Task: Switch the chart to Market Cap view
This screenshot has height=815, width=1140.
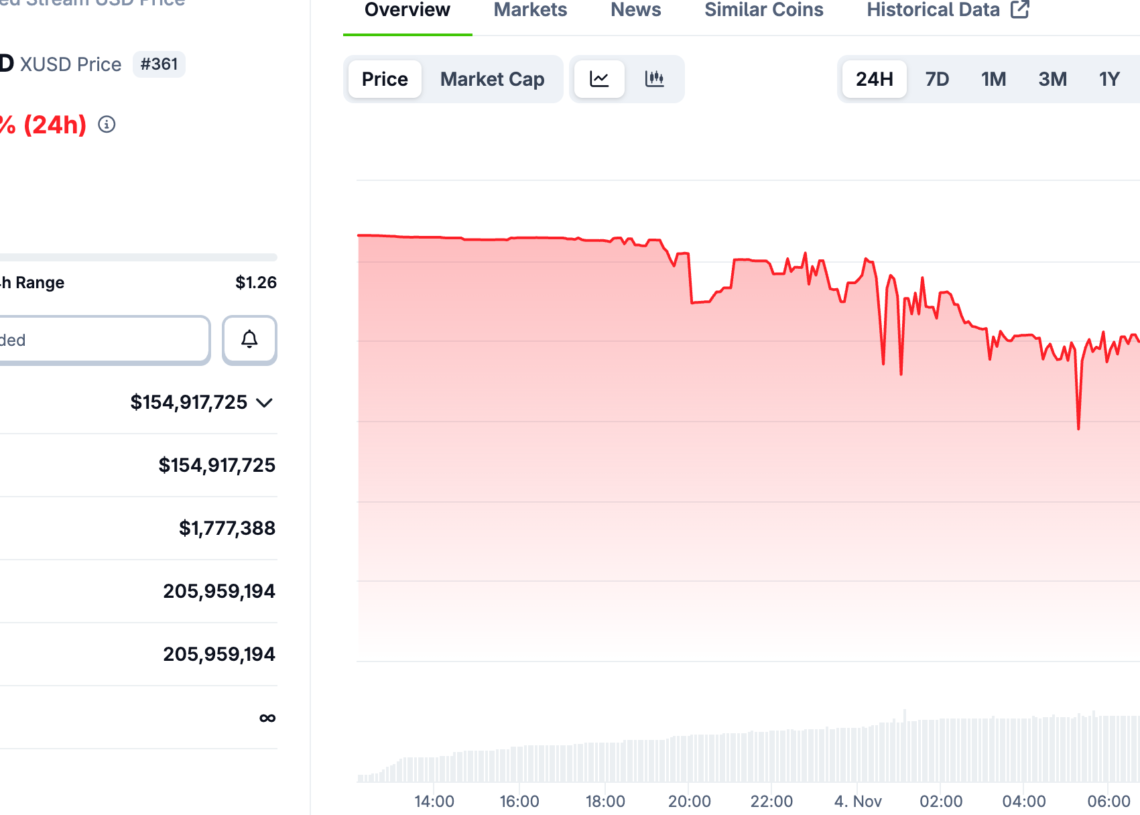Action: (x=492, y=78)
